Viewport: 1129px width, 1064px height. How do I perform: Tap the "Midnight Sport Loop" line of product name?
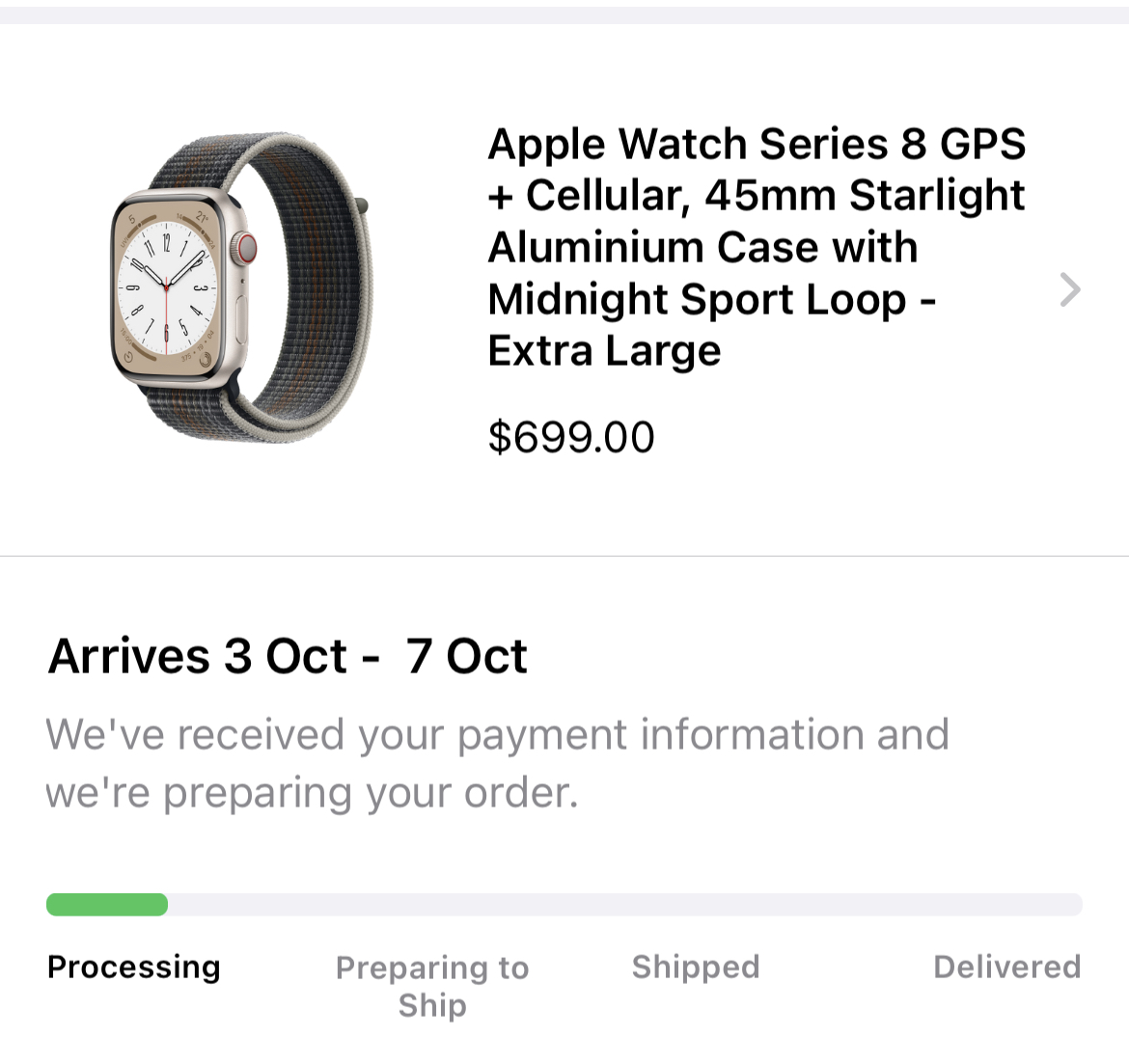pyautogui.click(x=711, y=299)
